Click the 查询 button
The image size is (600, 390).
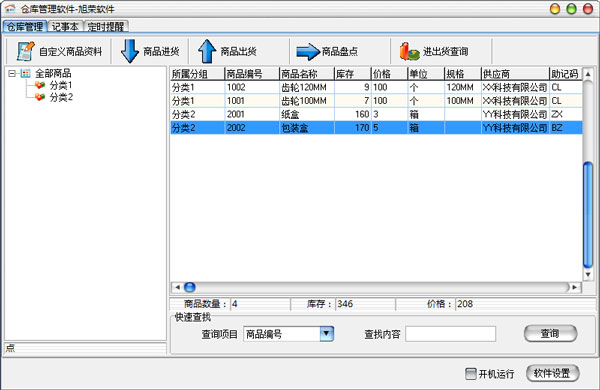click(550, 333)
